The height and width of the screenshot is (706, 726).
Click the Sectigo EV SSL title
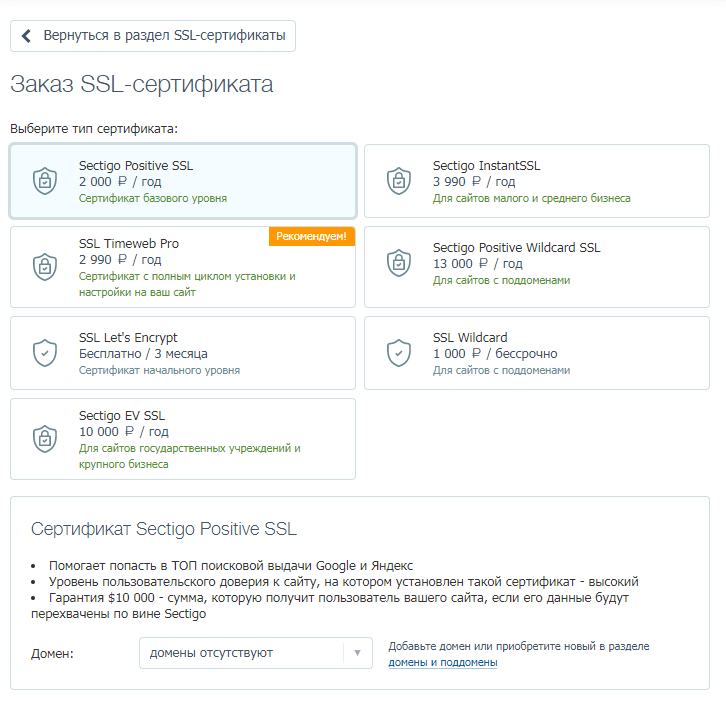(x=122, y=416)
